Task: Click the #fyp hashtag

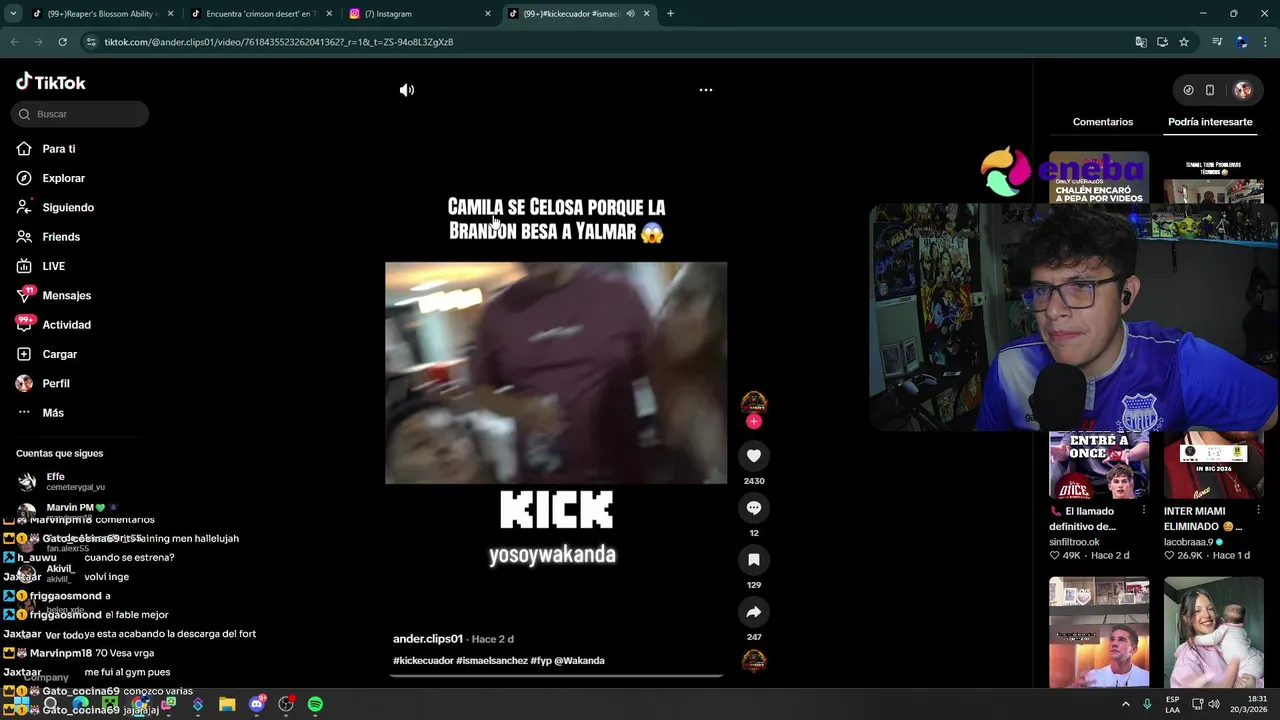Action: click(x=541, y=661)
